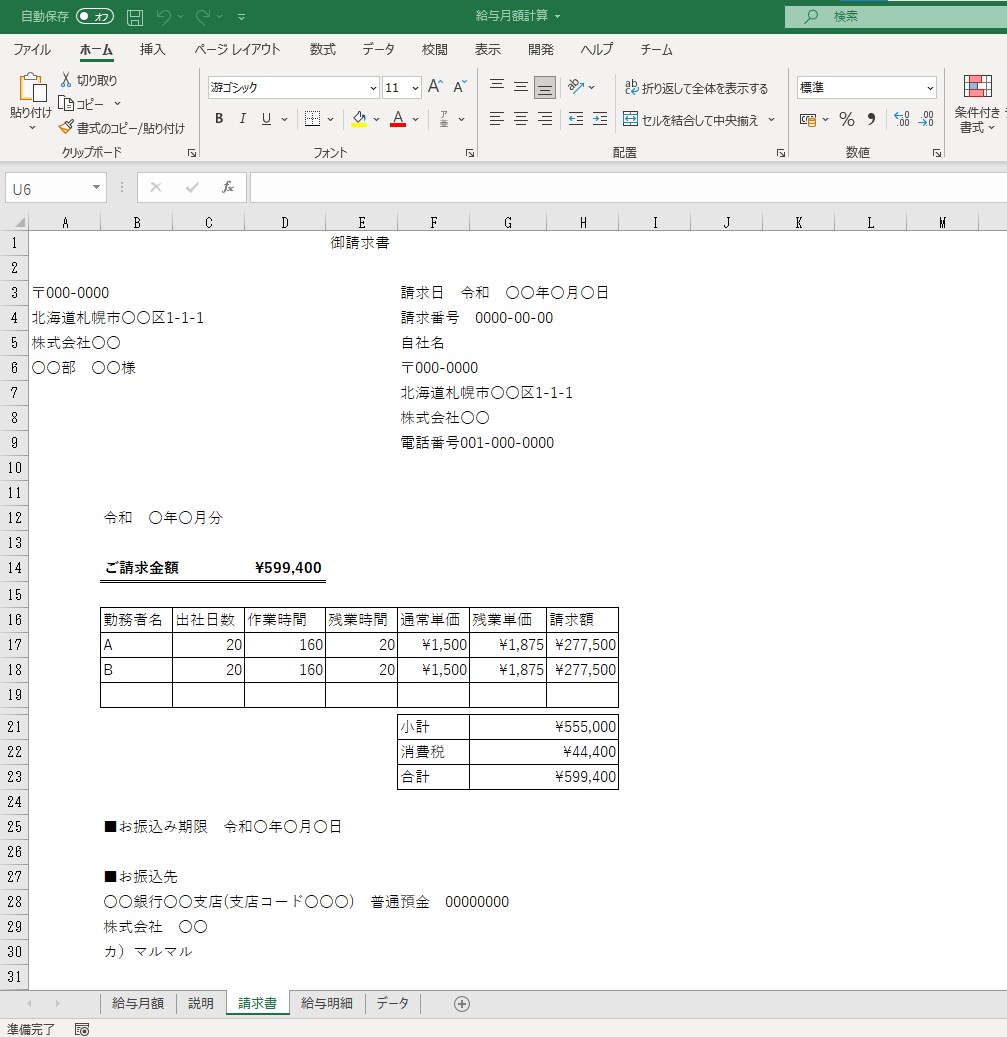Click the align right icon

click(545, 119)
